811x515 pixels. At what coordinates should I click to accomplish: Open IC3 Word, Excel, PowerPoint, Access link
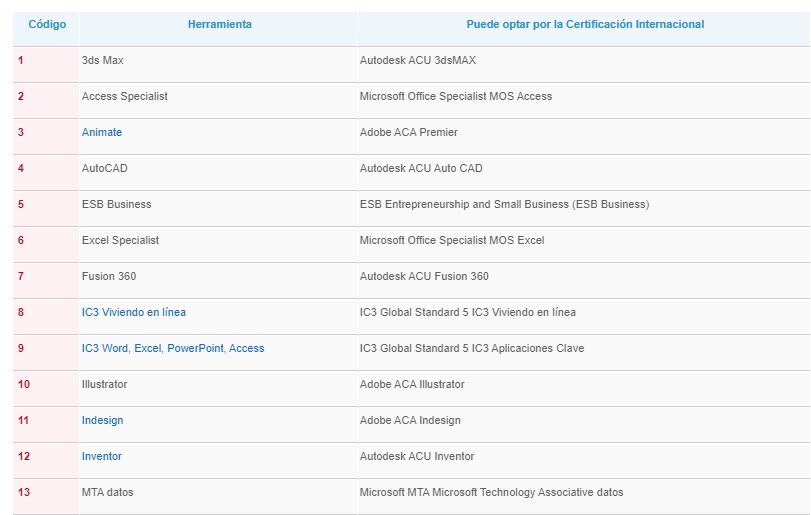(x=173, y=349)
